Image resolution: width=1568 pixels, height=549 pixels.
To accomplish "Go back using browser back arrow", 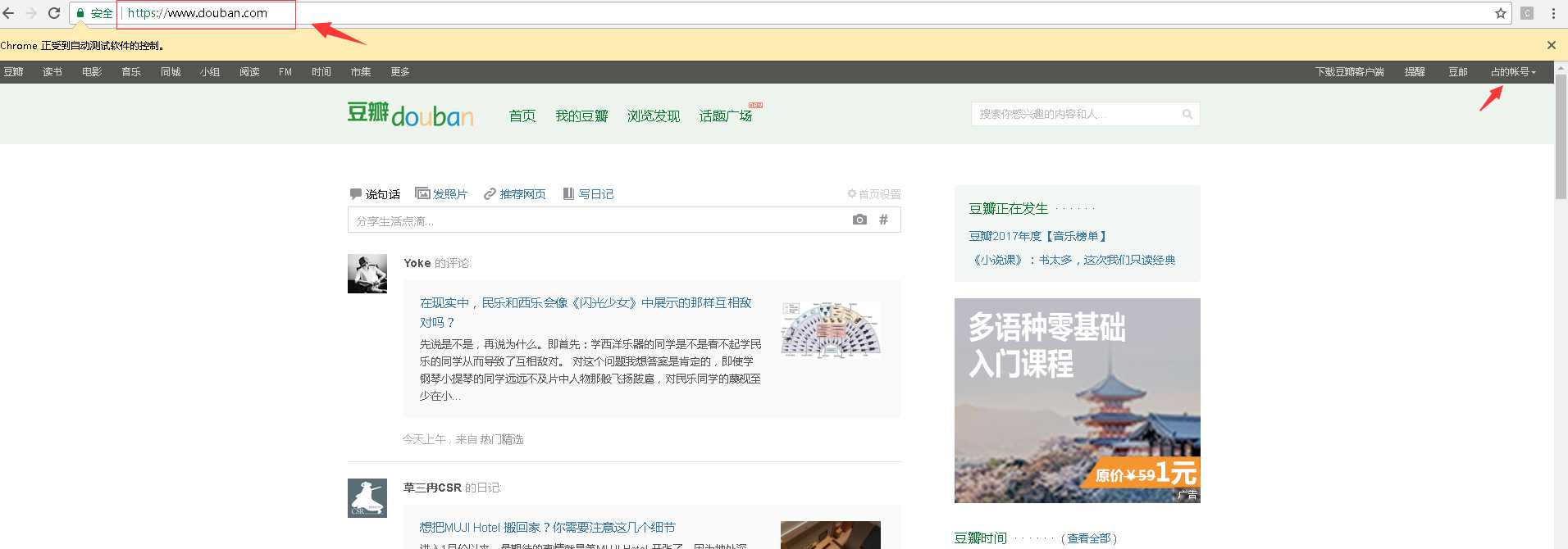I will pyautogui.click(x=9, y=13).
